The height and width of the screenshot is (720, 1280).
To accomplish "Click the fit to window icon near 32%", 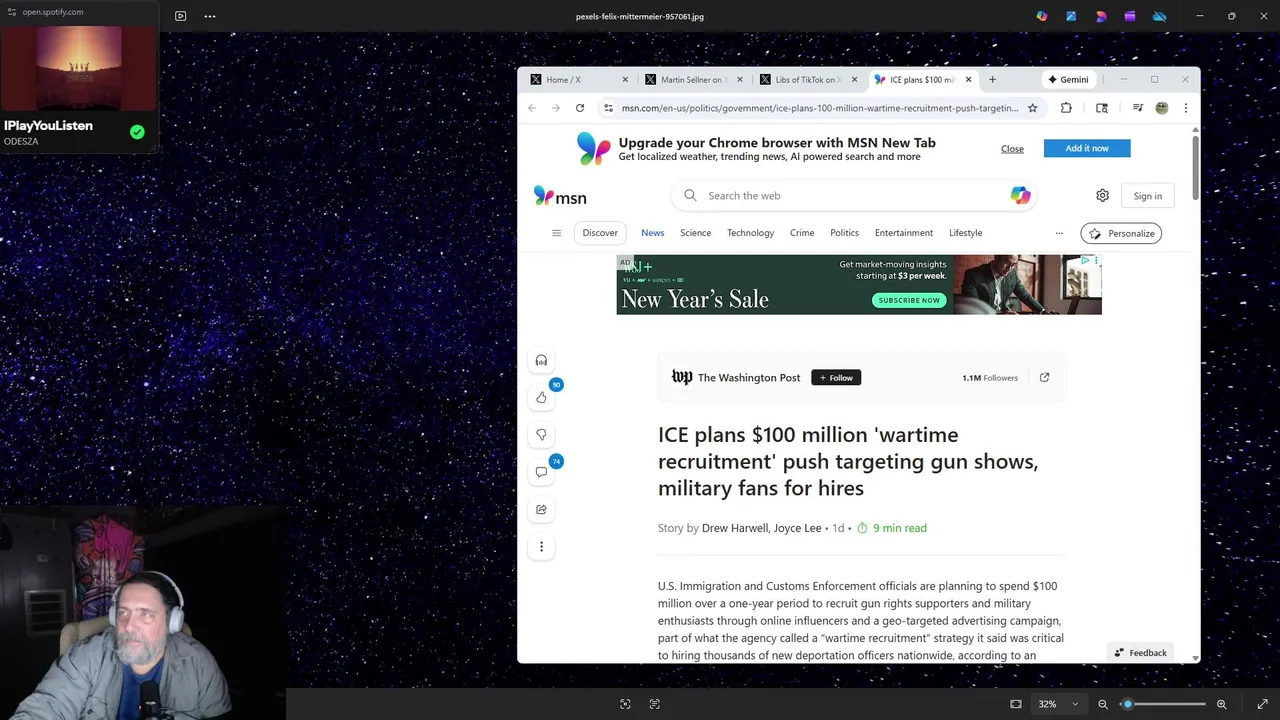I will 1016,704.
